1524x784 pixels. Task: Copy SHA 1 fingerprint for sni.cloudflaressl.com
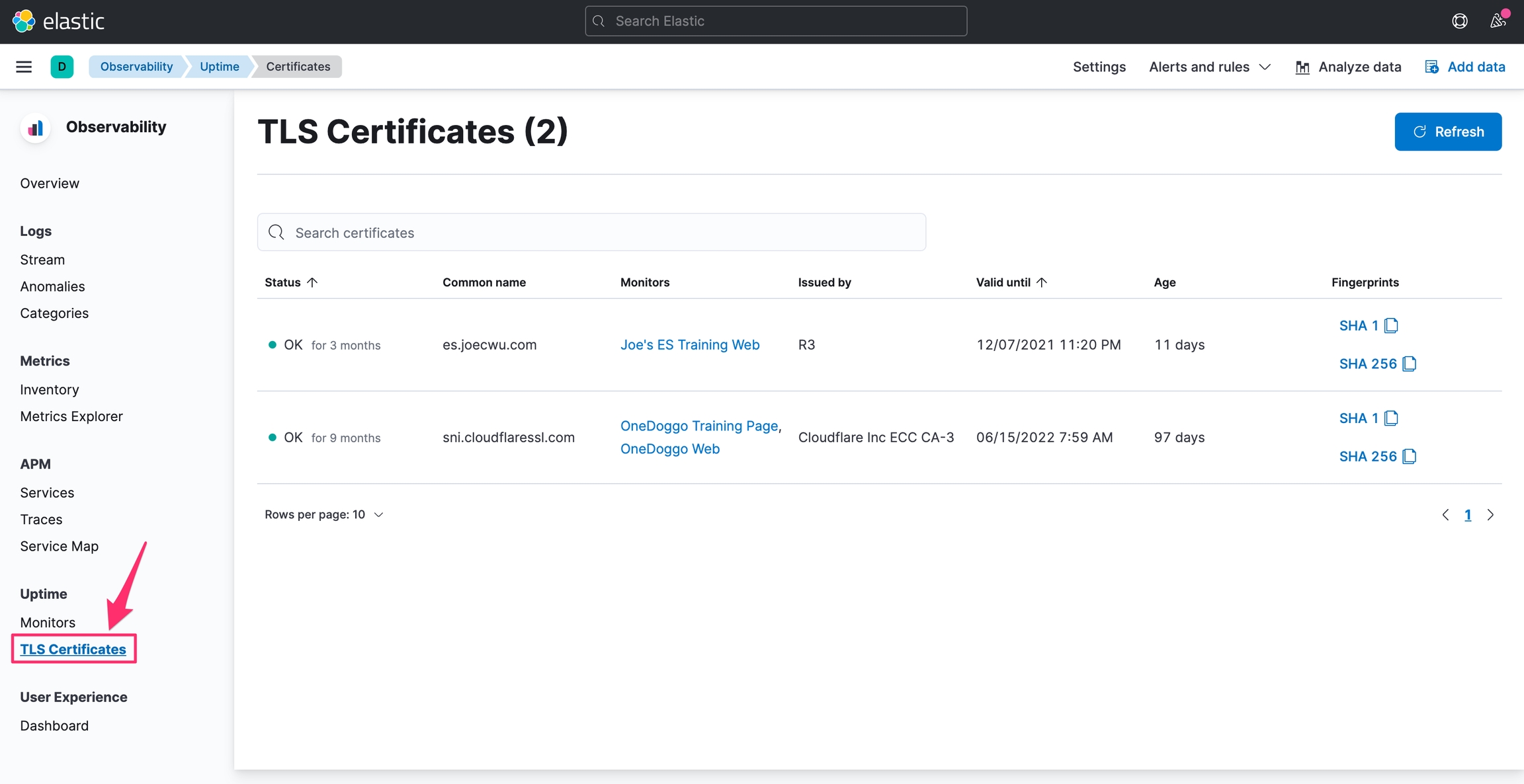(1391, 418)
